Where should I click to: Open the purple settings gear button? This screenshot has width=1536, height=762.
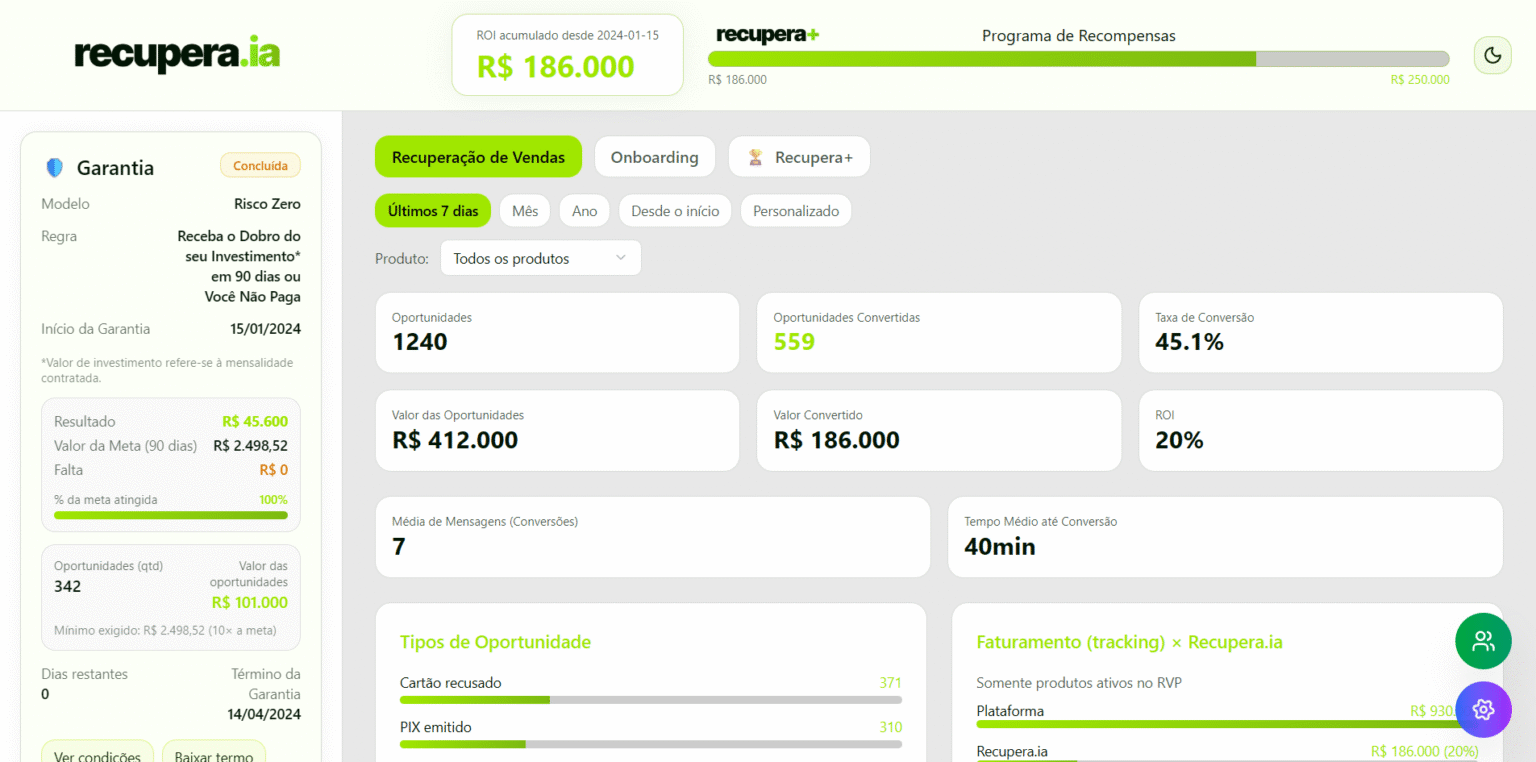point(1483,710)
